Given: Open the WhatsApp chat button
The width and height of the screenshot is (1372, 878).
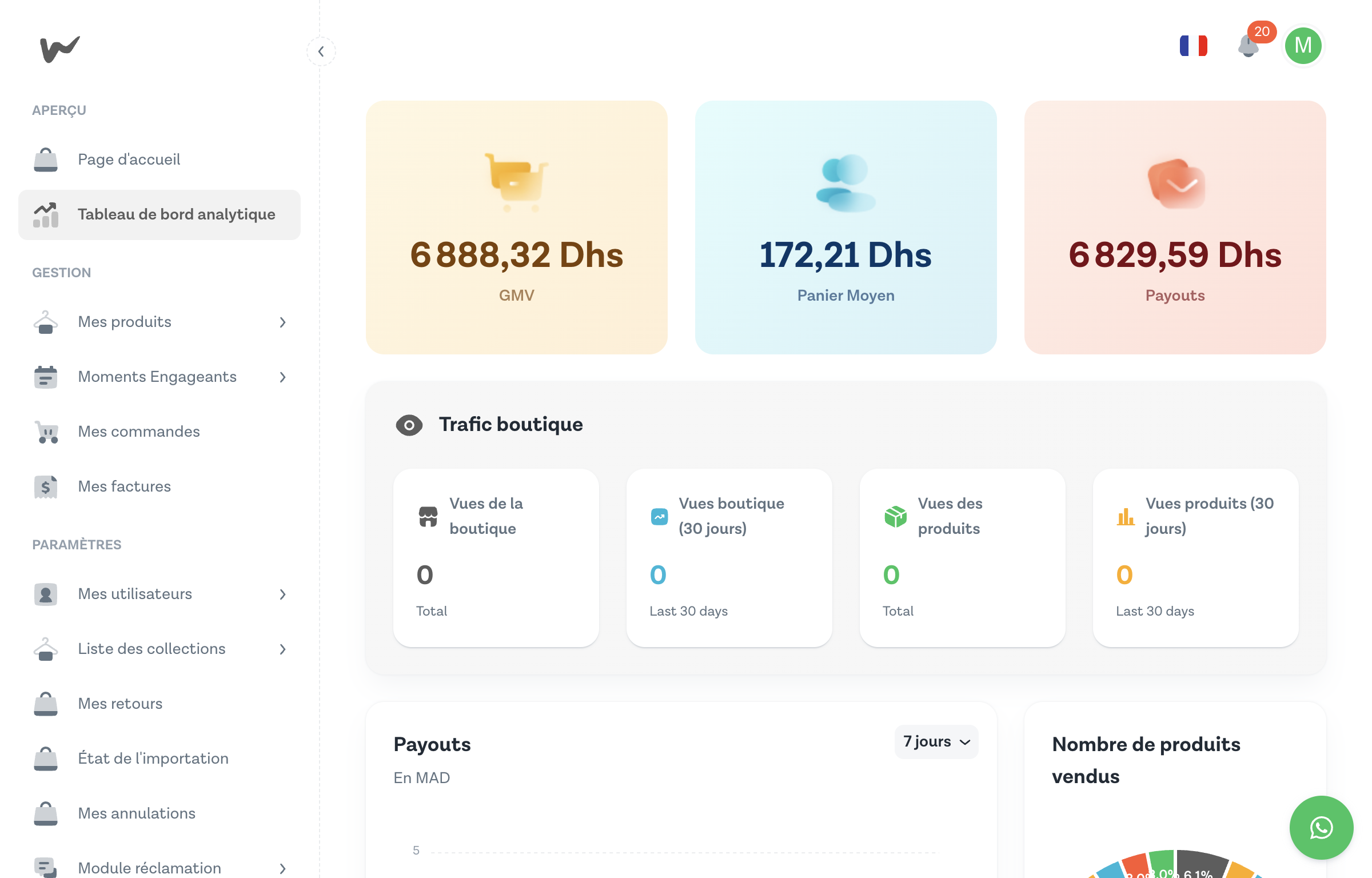Looking at the screenshot, I should pyautogui.click(x=1321, y=827).
